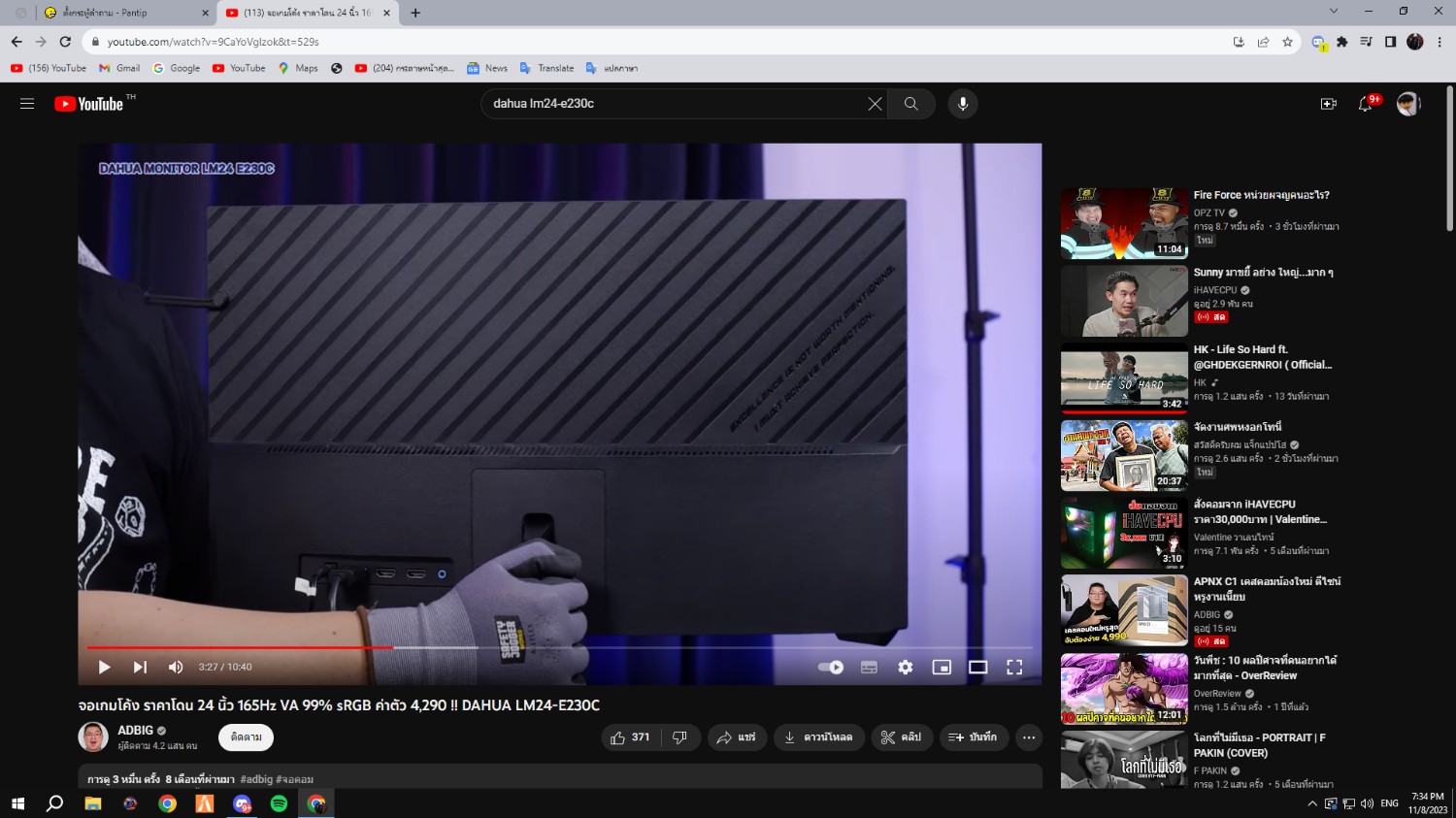Toggle the Chrome side panel
Viewport: 1456px width, 818px height.
(1390, 42)
